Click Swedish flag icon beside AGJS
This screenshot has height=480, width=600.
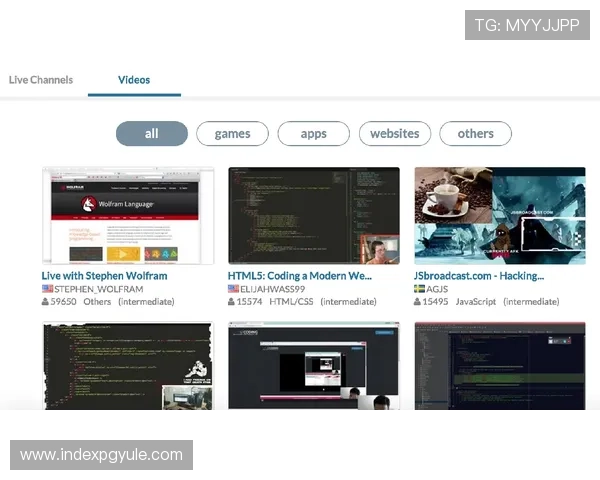pyautogui.click(x=420, y=289)
